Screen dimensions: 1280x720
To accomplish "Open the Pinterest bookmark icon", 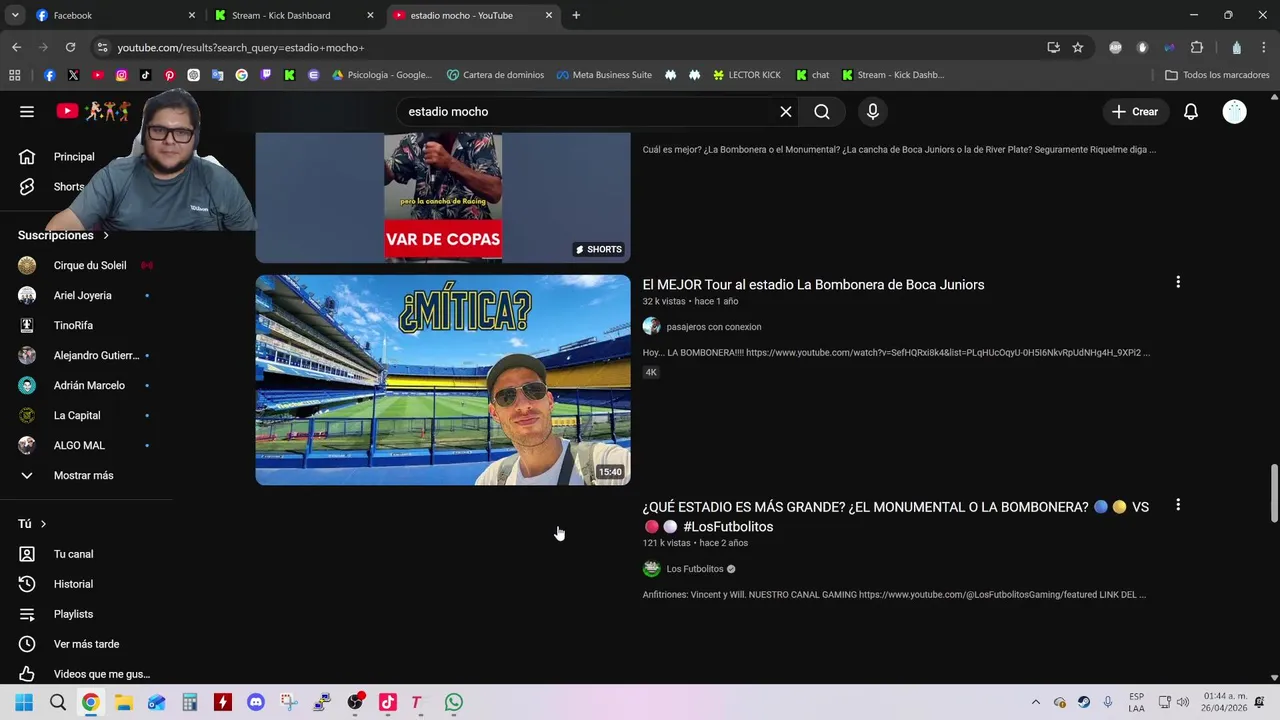I will (170, 75).
